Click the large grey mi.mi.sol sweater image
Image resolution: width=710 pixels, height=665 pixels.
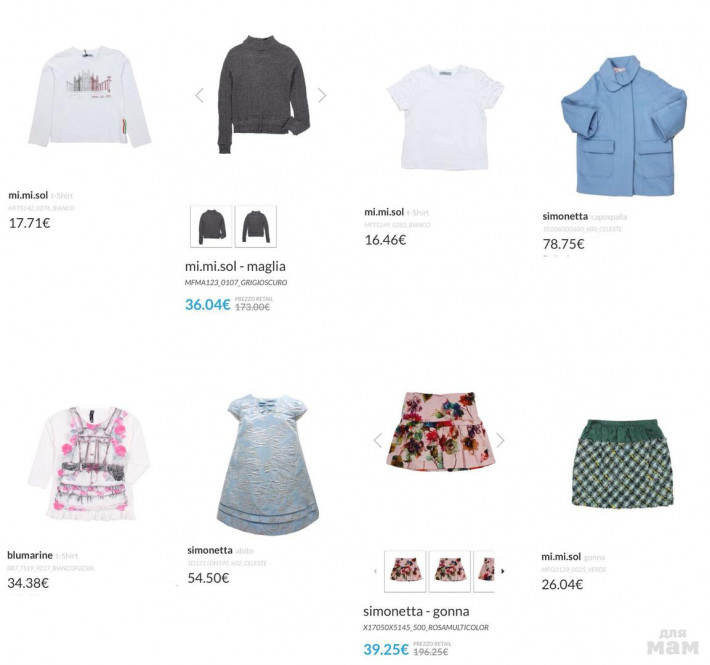[x=264, y=94]
